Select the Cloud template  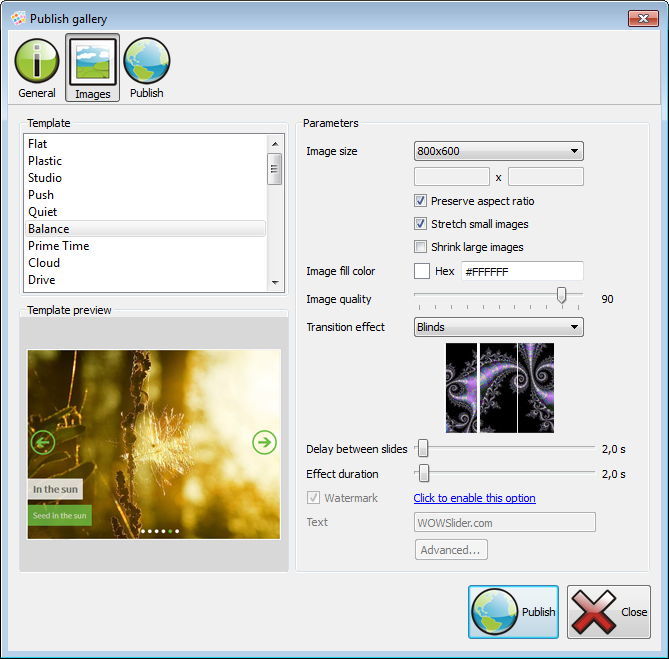click(x=145, y=263)
